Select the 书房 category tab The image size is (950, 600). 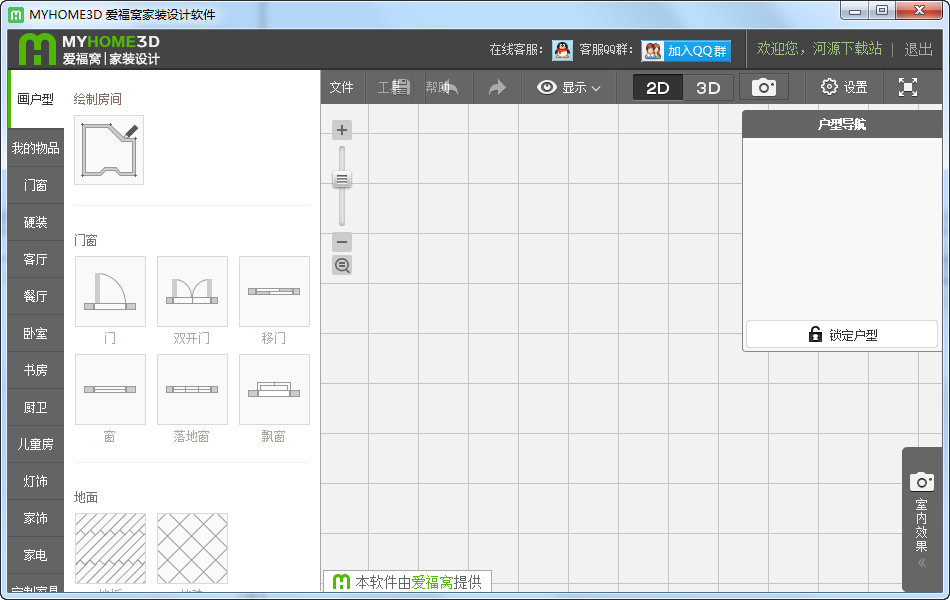(x=36, y=370)
